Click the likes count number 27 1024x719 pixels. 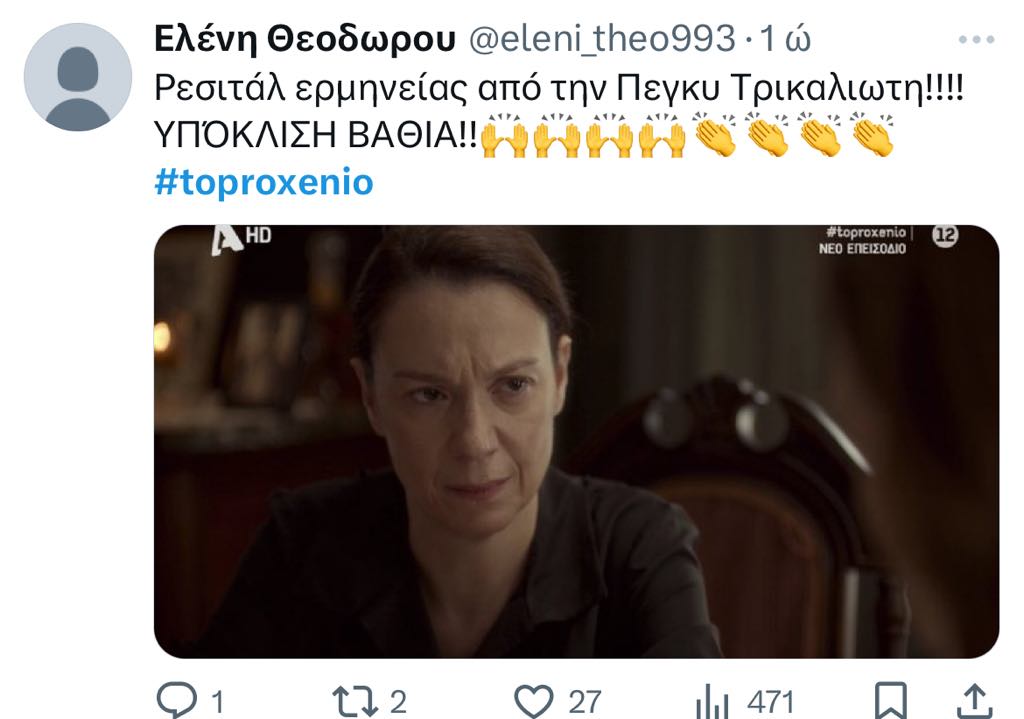(584, 703)
